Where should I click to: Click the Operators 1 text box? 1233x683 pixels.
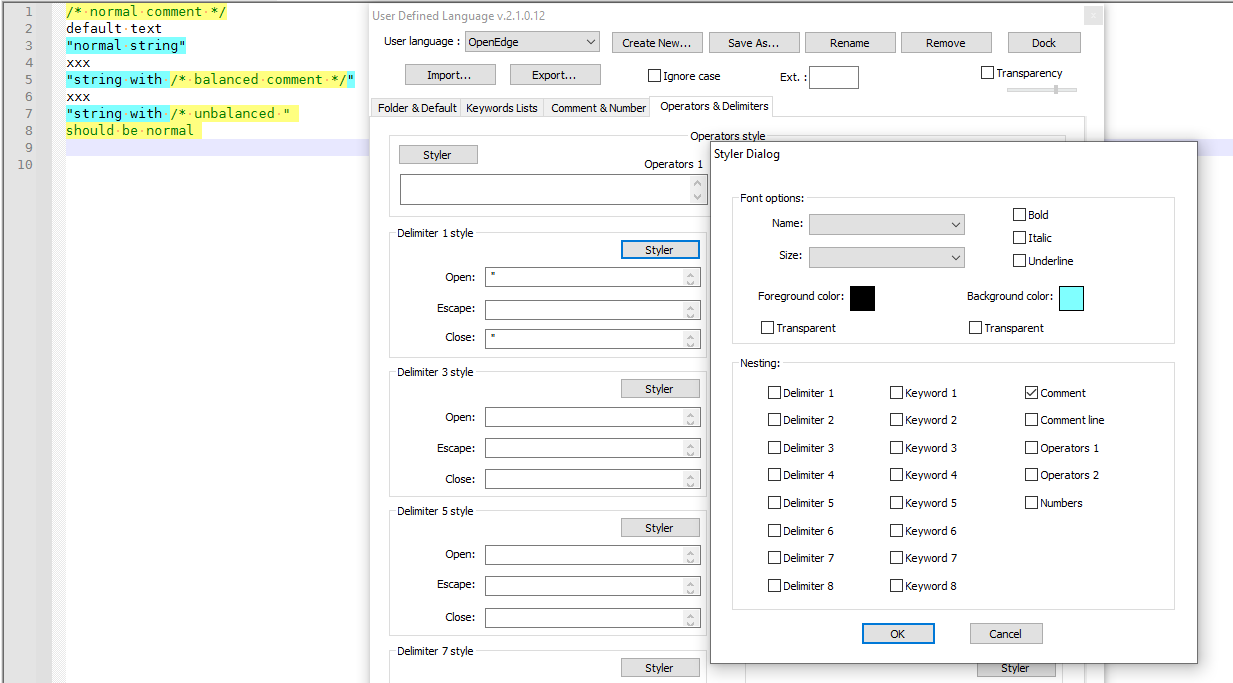point(553,189)
